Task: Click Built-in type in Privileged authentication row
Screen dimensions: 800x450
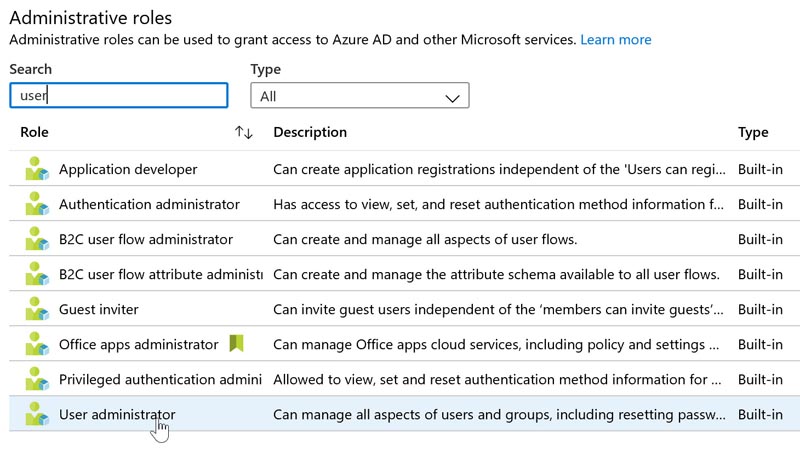Action: [760, 380]
